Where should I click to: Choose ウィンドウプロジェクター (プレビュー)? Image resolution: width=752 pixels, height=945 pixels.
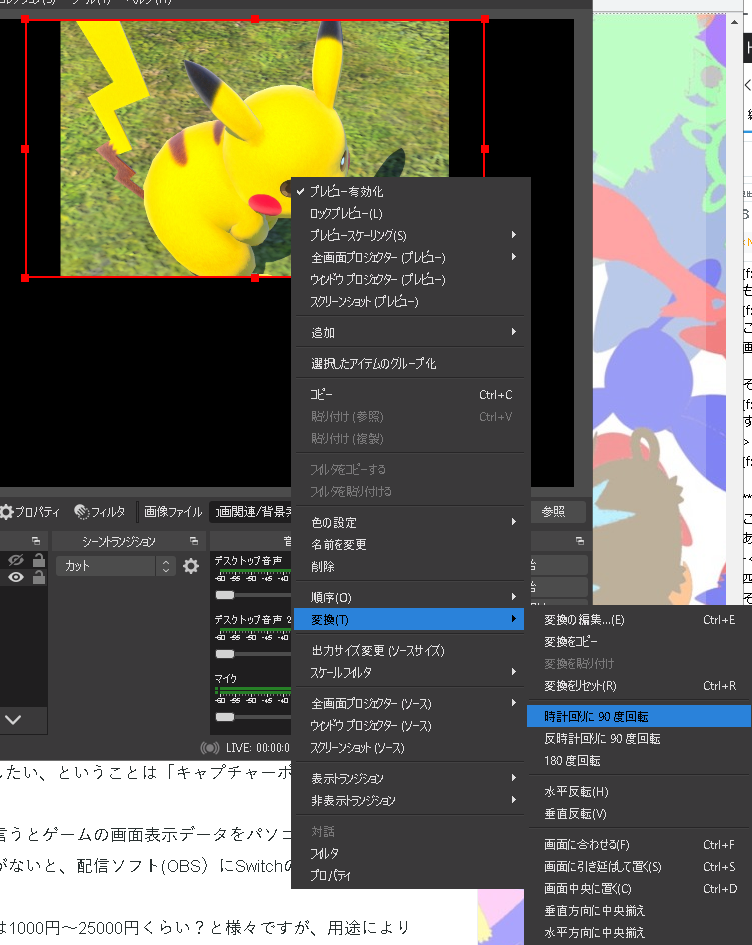point(409,279)
